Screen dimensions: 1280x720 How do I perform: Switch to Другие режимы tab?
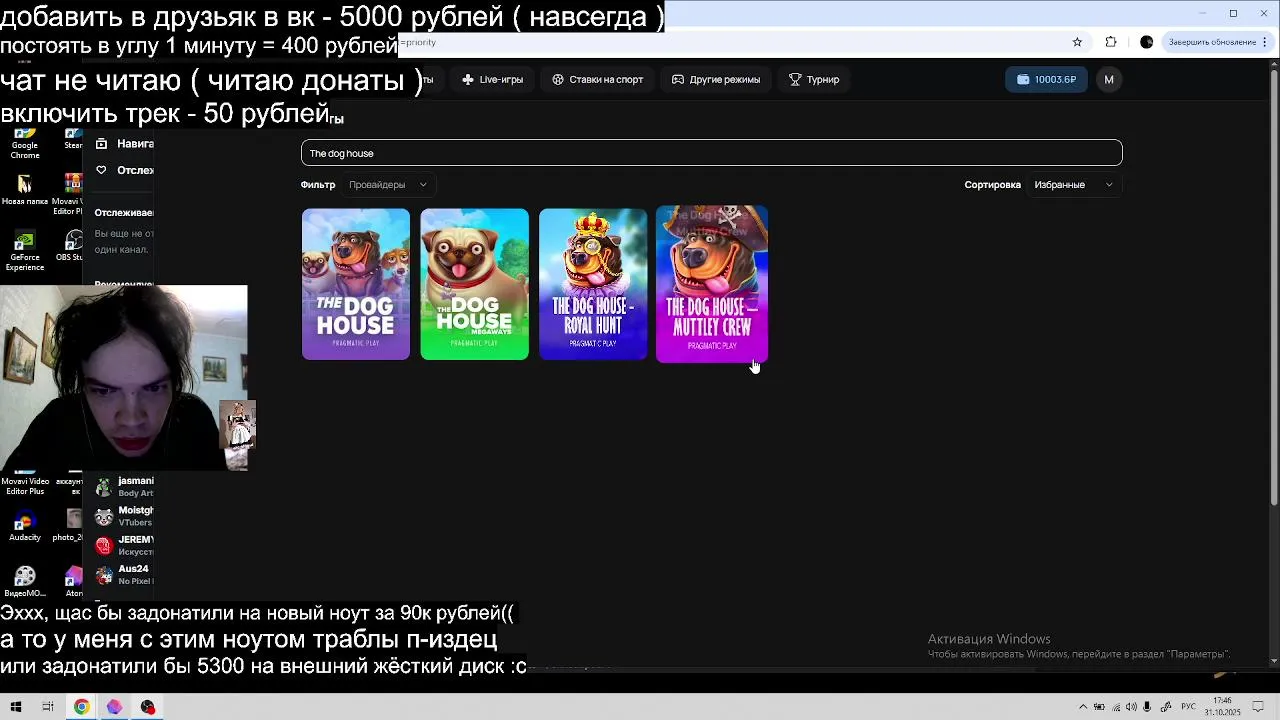716,79
